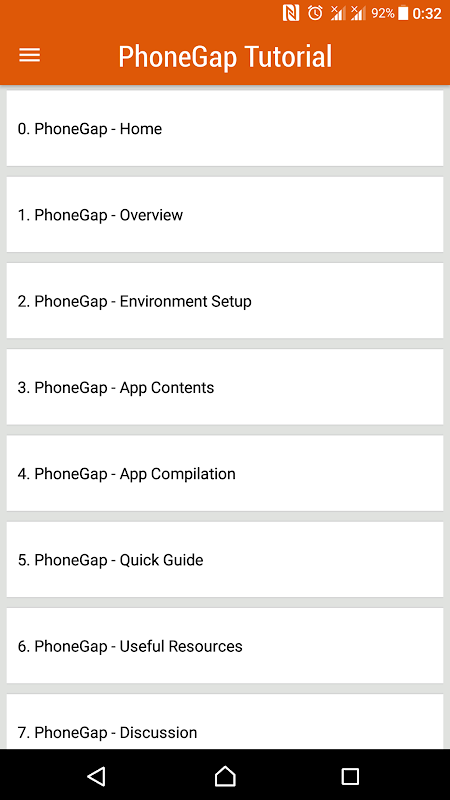
Task: Select 2. PhoneGap - Environment Setup
Action: [x=225, y=301]
